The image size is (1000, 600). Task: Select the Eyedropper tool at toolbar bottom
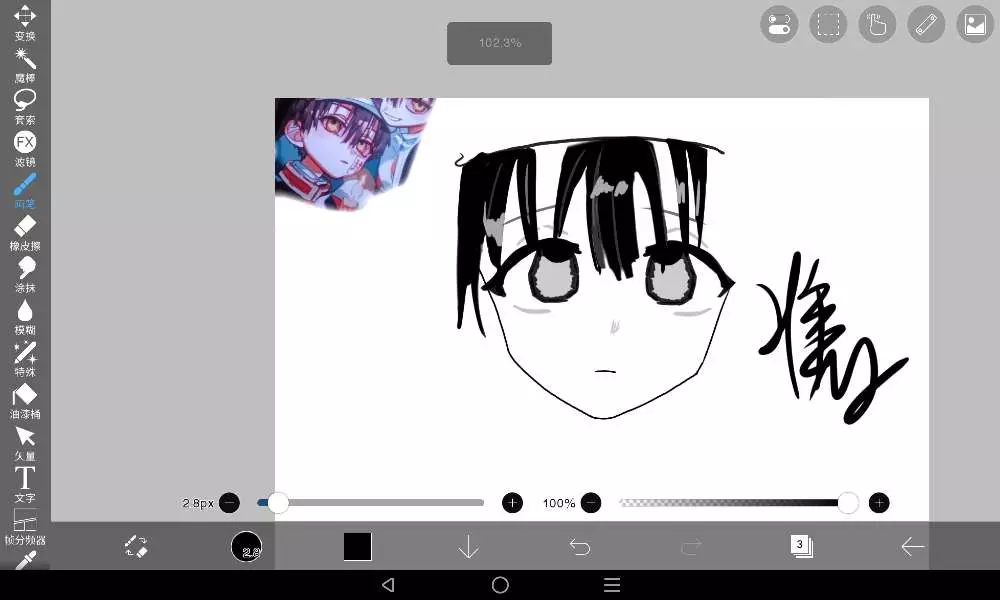click(x=25, y=560)
